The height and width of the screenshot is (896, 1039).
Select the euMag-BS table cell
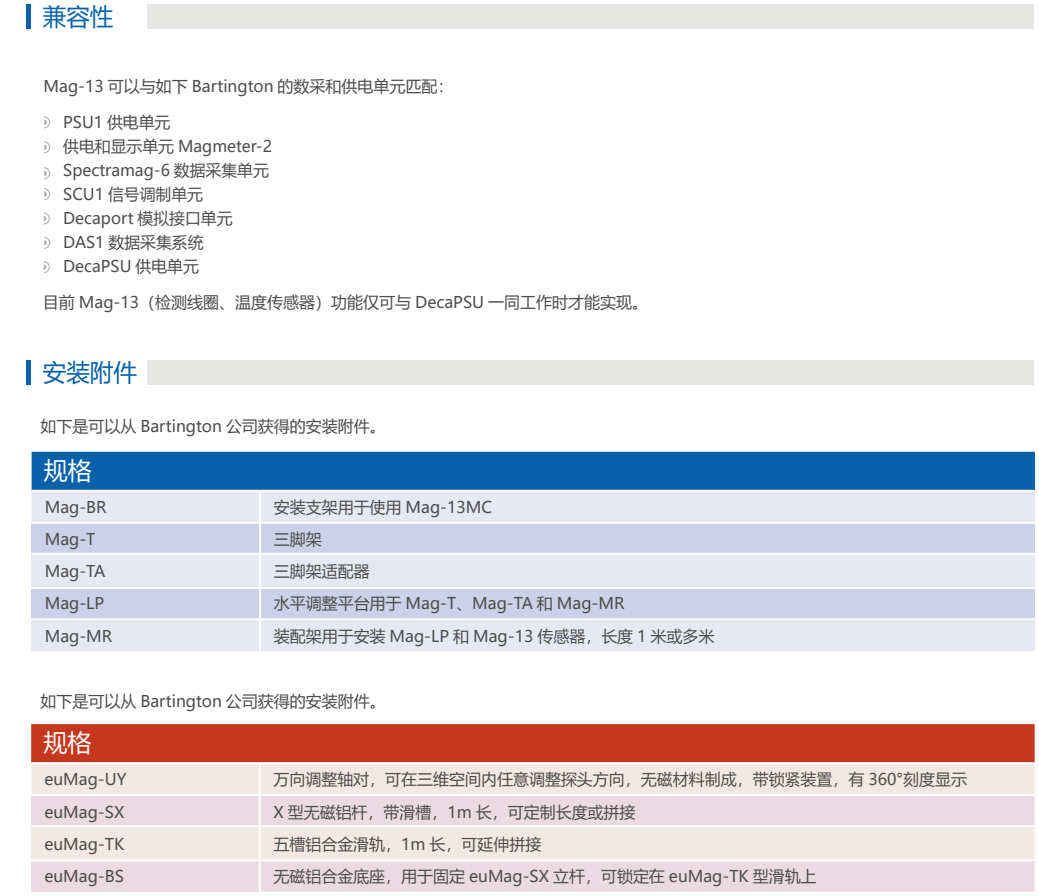[x=145, y=877]
